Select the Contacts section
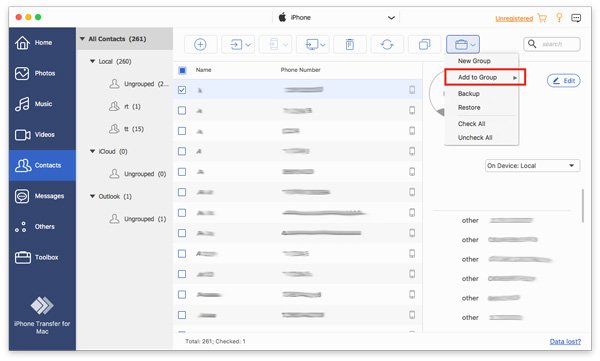This screenshot has height=361, width=600. (42, 165)
